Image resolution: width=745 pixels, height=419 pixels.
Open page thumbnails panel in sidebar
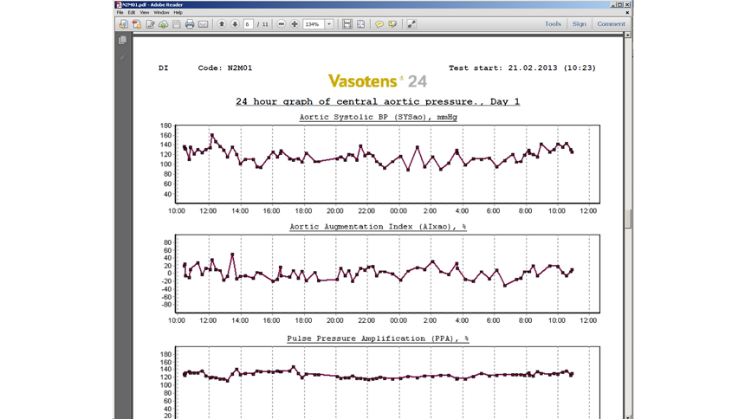coord(123,40)
